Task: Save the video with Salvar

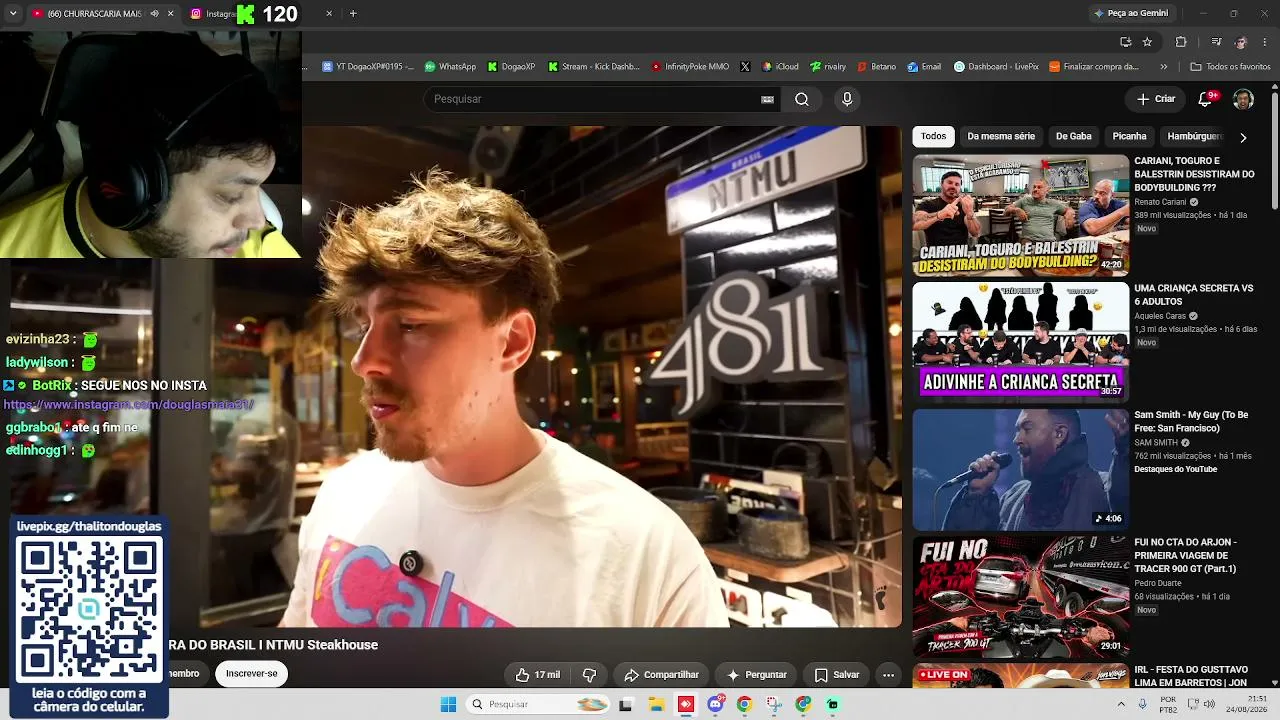Action: (x=836, y=675)
